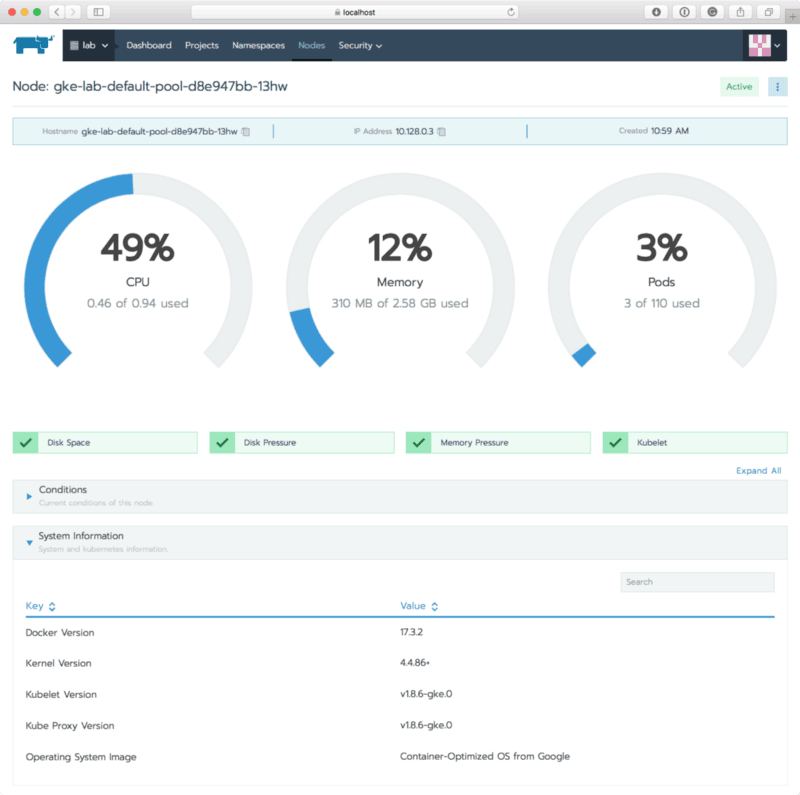Open the node actions kebab menu
Image resolution: width=800 pixels, height=795 pixels.
pos(777,87)
